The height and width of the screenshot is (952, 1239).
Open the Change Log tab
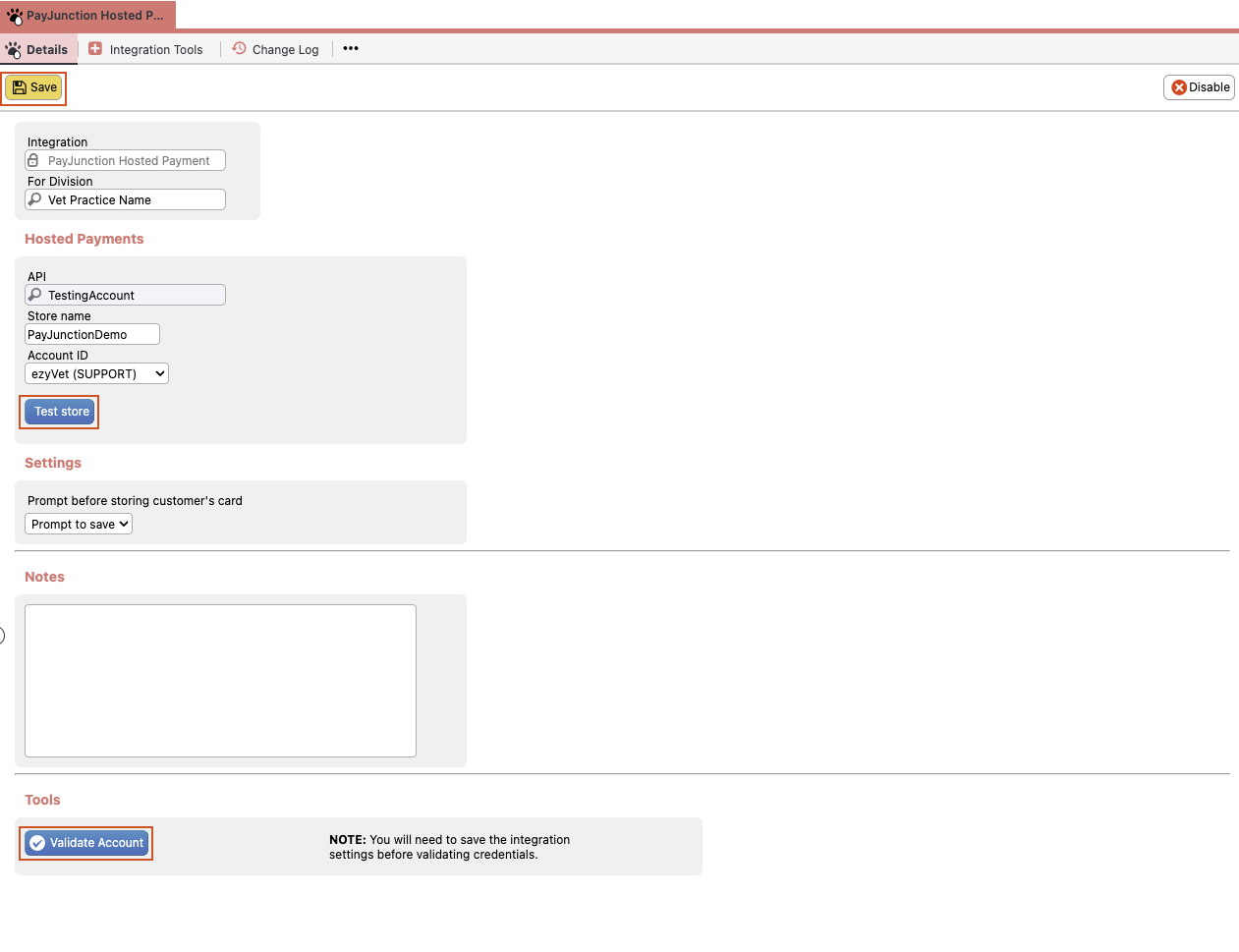point(276,49)
